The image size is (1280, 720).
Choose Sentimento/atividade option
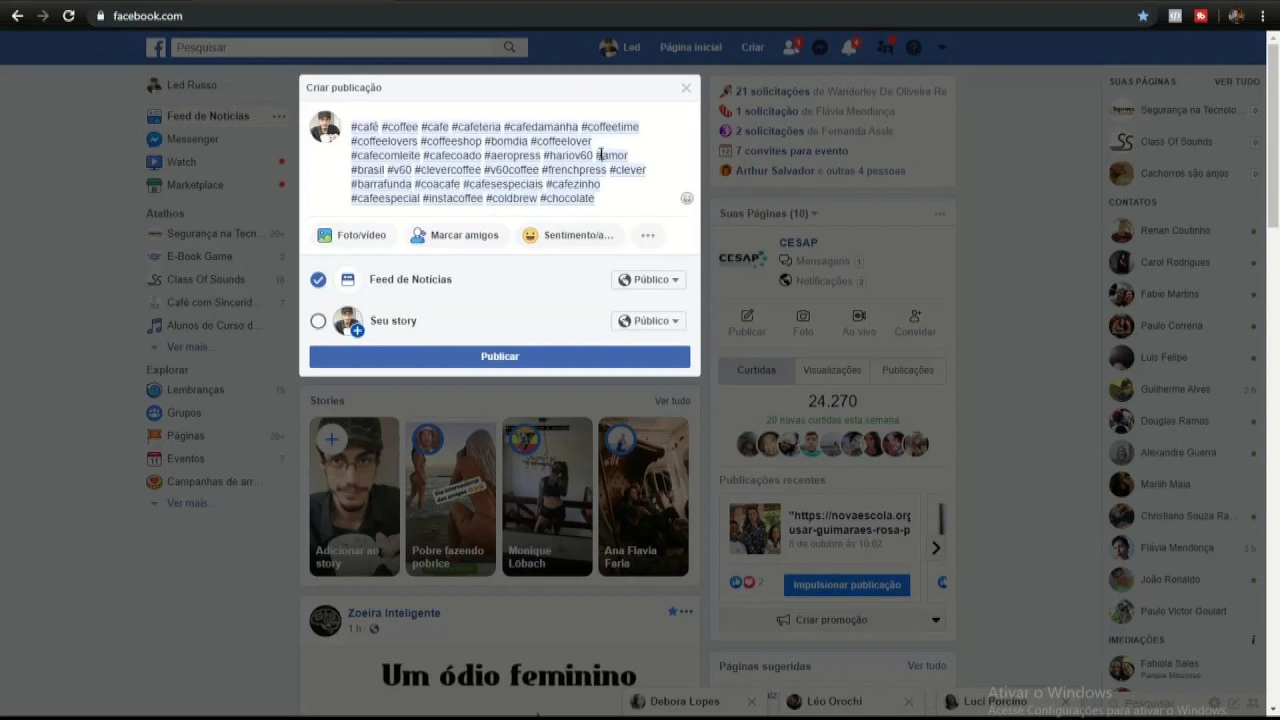tap(568, 235)
